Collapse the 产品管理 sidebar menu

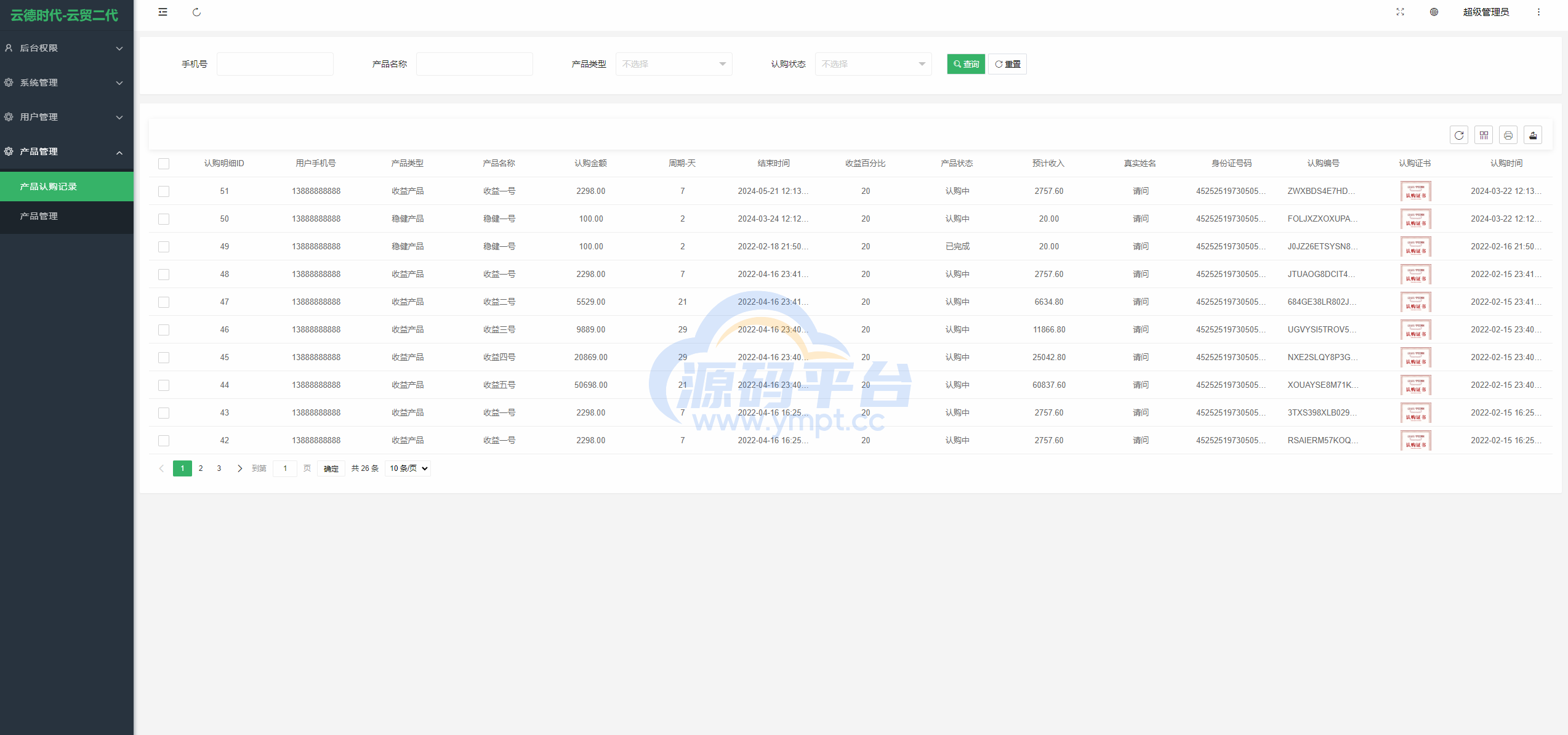point(66,151)
